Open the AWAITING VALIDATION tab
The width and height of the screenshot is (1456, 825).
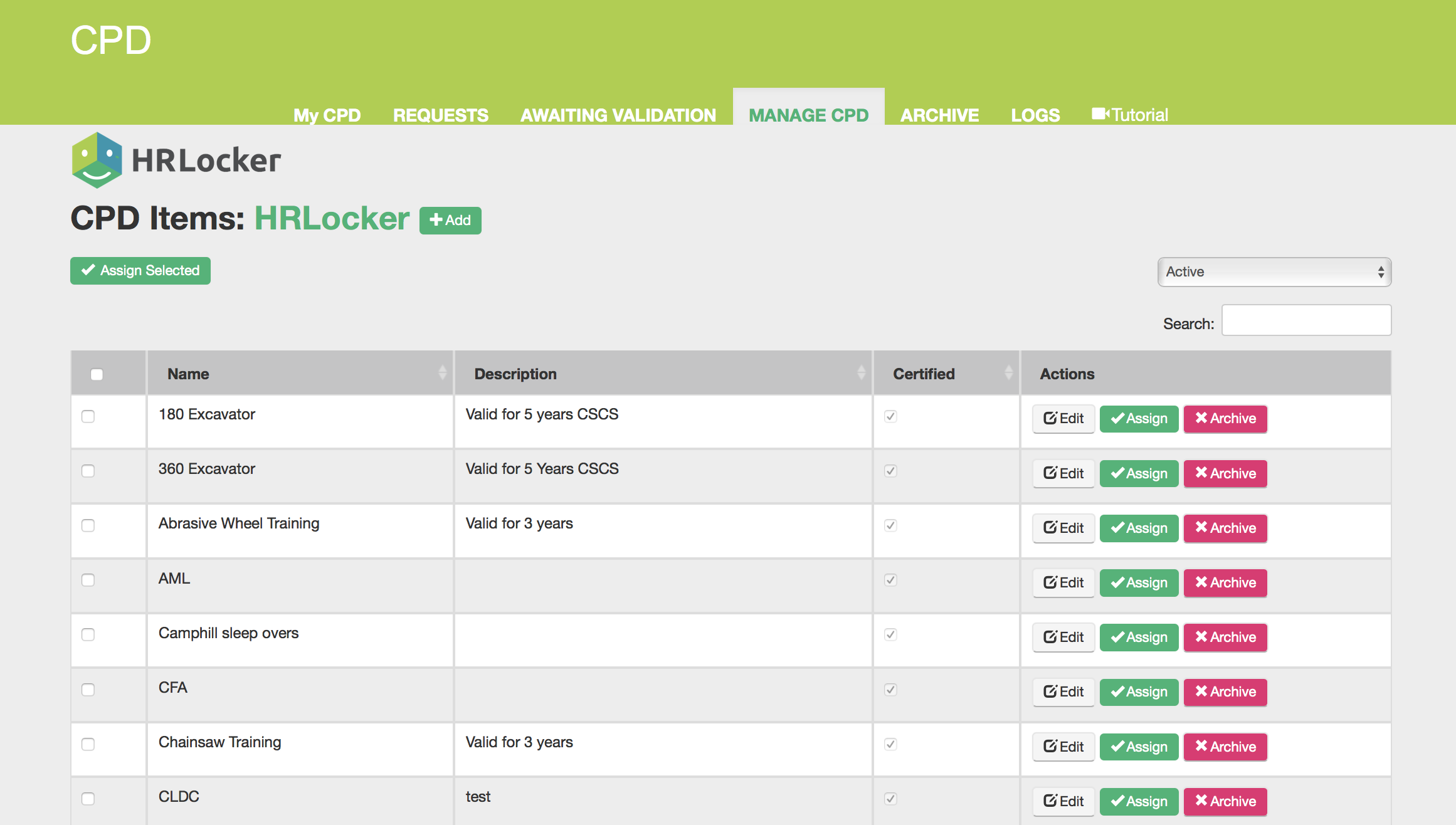(618, 115)
